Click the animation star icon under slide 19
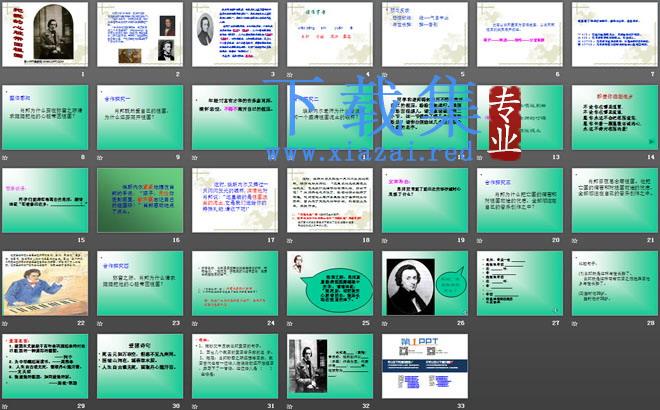The width and height of the screenshot is (660, 410). click(384, 240)
